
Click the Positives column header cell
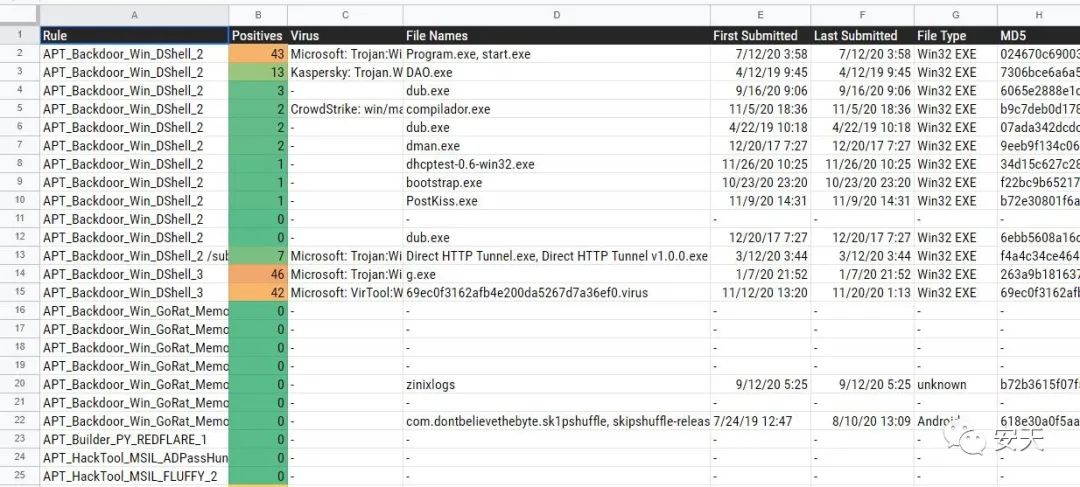pyautogui.click(x=258, y=36)
